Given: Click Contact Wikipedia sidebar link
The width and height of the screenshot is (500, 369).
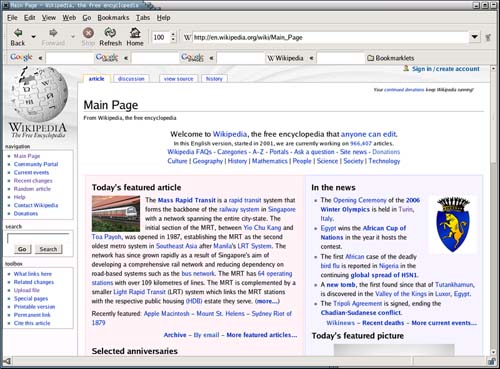Looking at the screenshot, I should click(36, 205).
